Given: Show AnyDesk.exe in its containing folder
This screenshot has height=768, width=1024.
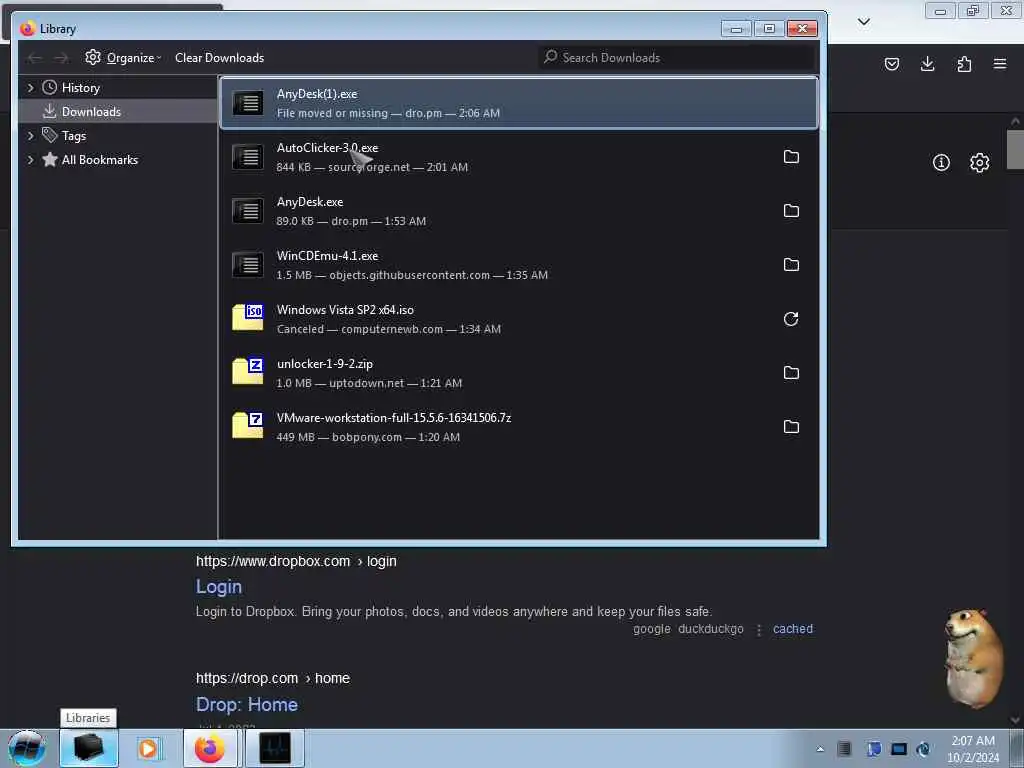Looking at the screenshot, I should 791,210.
